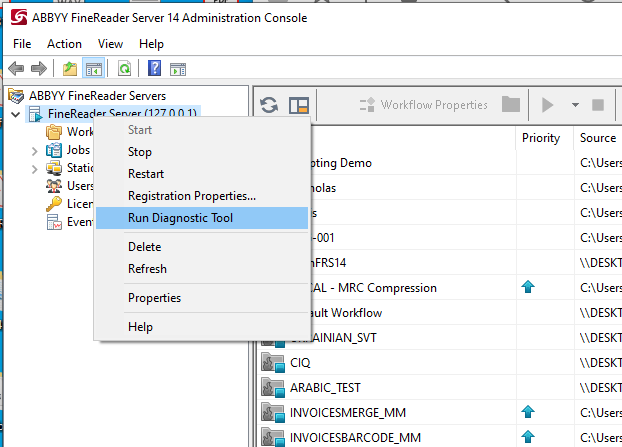The height and width of the screenshot is (447, 622).
Task: Click priority arrow in INVOICESMERGE_MM row
Action: pyautogui.click(x=528, y=412)
